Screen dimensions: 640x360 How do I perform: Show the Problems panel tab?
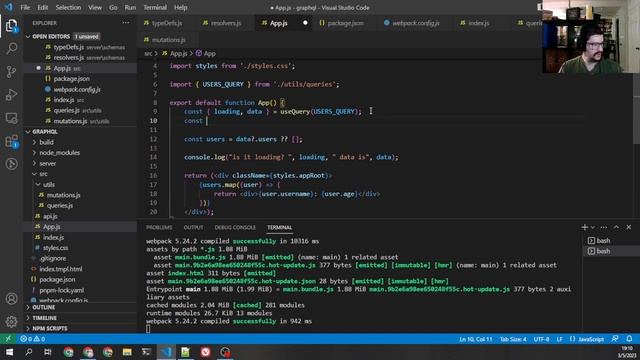(159, 227)
